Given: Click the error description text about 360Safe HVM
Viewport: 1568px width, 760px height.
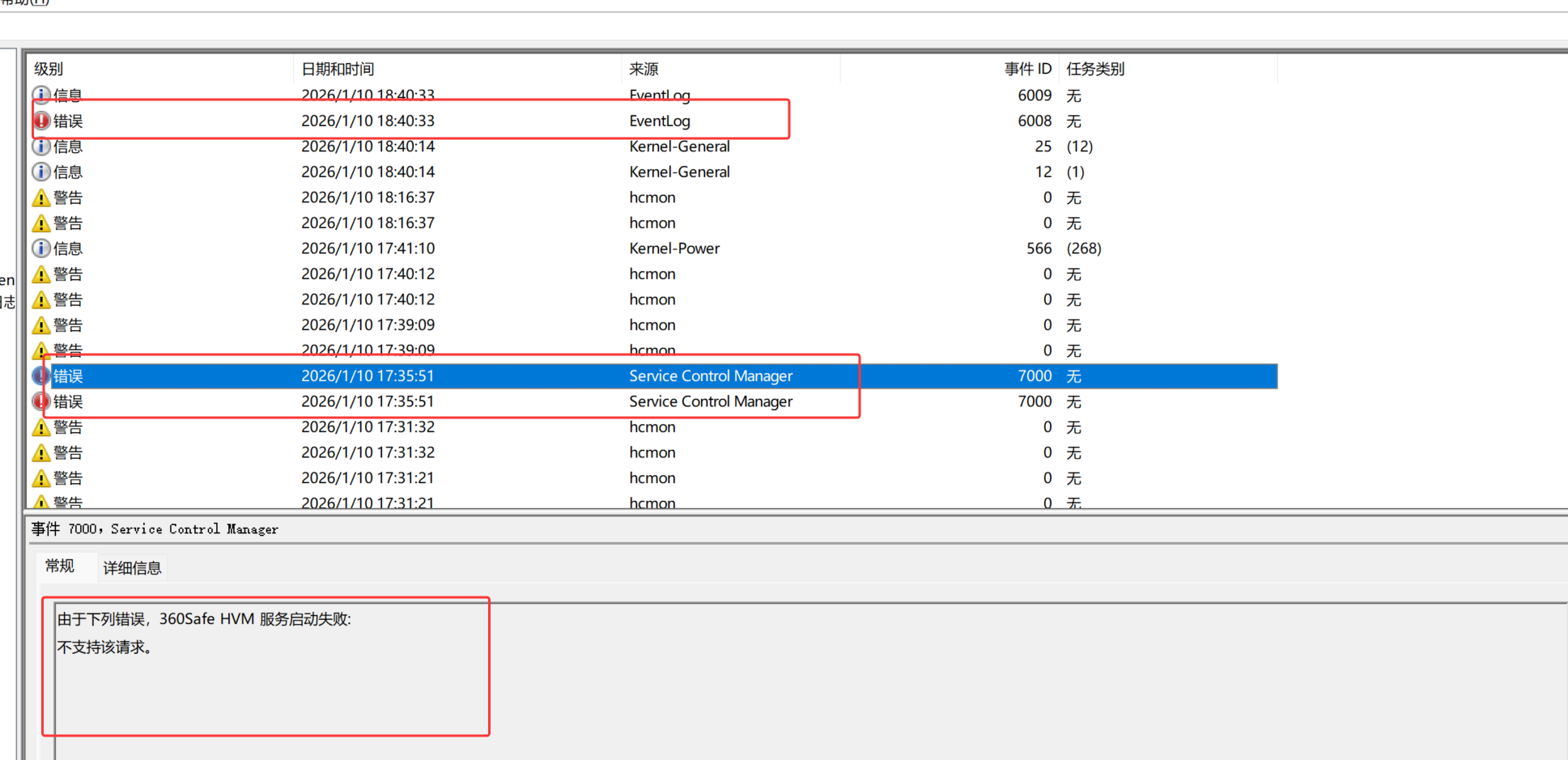Looking at the screenshot, I should pos(204,619).
